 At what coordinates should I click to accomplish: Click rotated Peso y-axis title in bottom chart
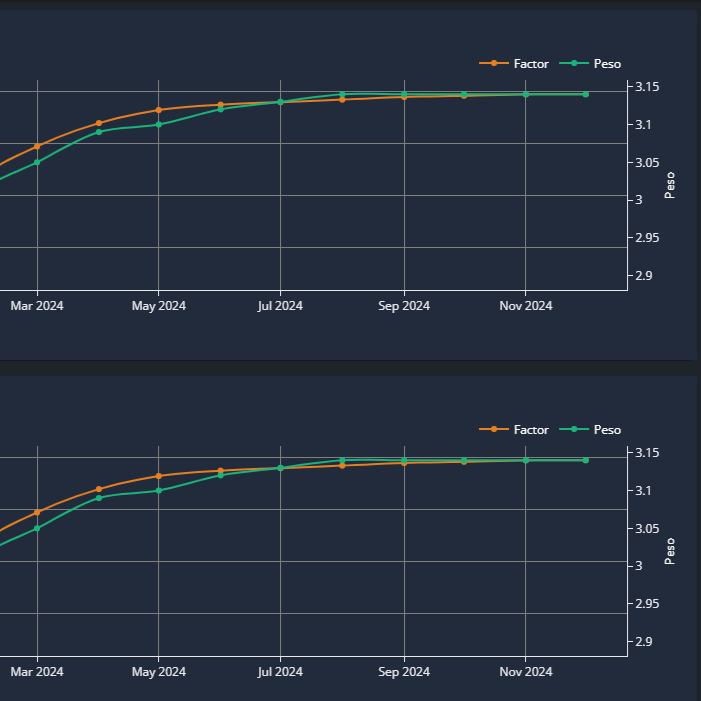(x=670, y=552)
